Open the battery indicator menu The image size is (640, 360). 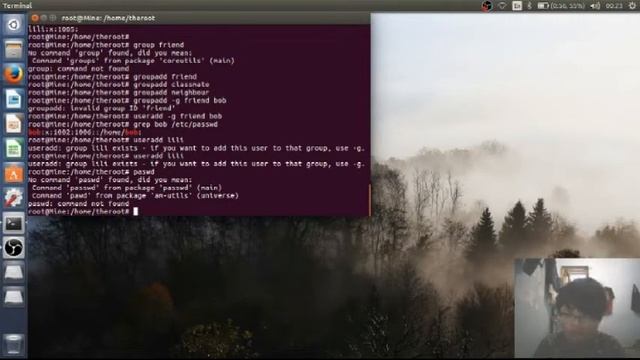[x=561, y=6]
